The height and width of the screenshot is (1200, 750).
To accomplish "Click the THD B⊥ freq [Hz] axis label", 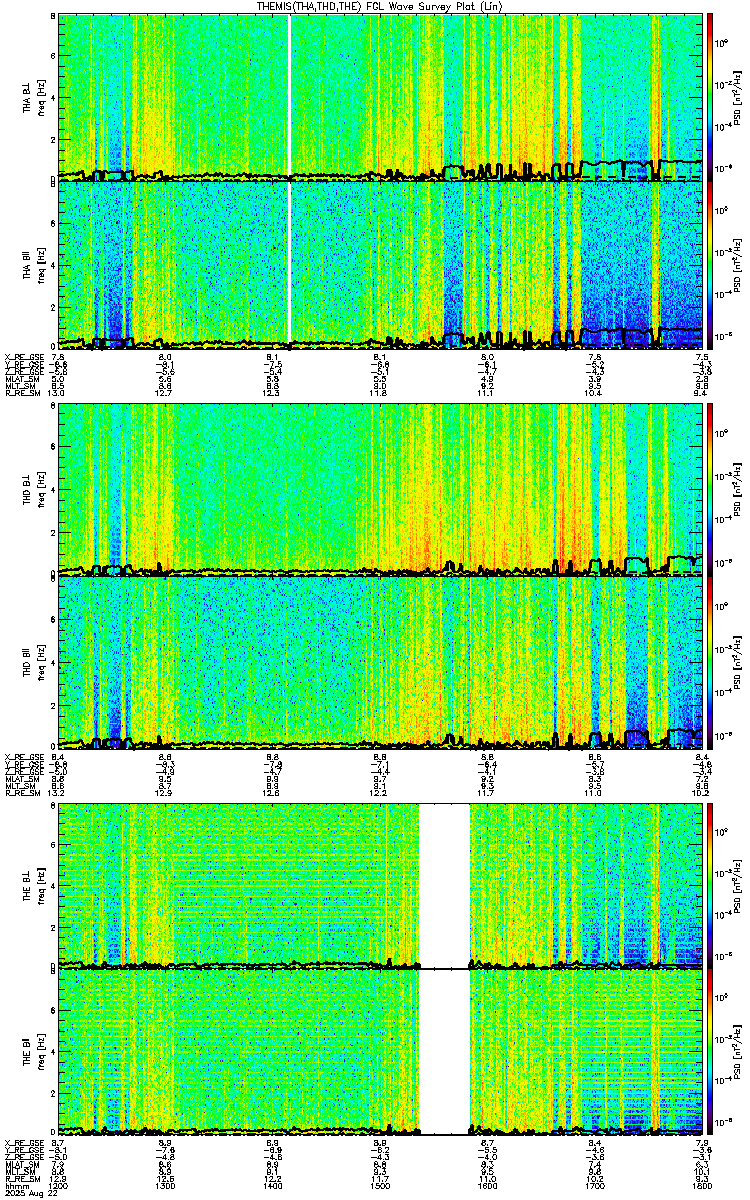I will click(39, 489).
